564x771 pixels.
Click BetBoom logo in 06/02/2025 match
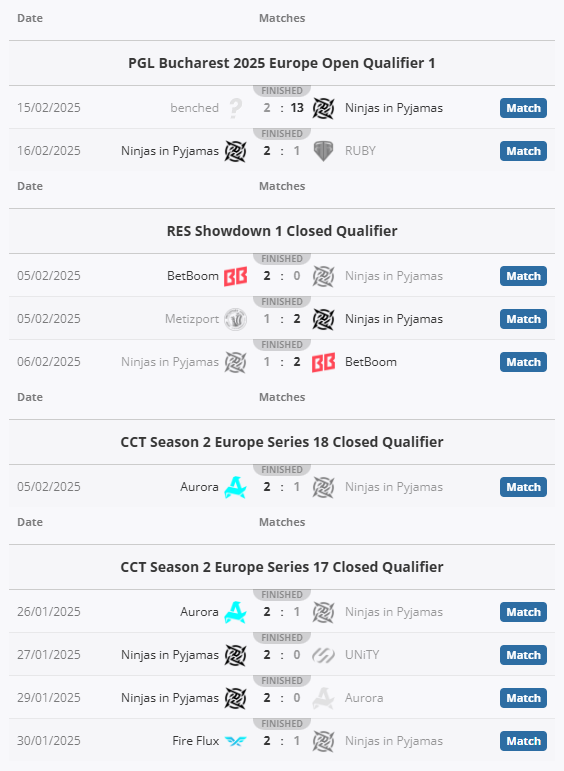tap(324, 362)
